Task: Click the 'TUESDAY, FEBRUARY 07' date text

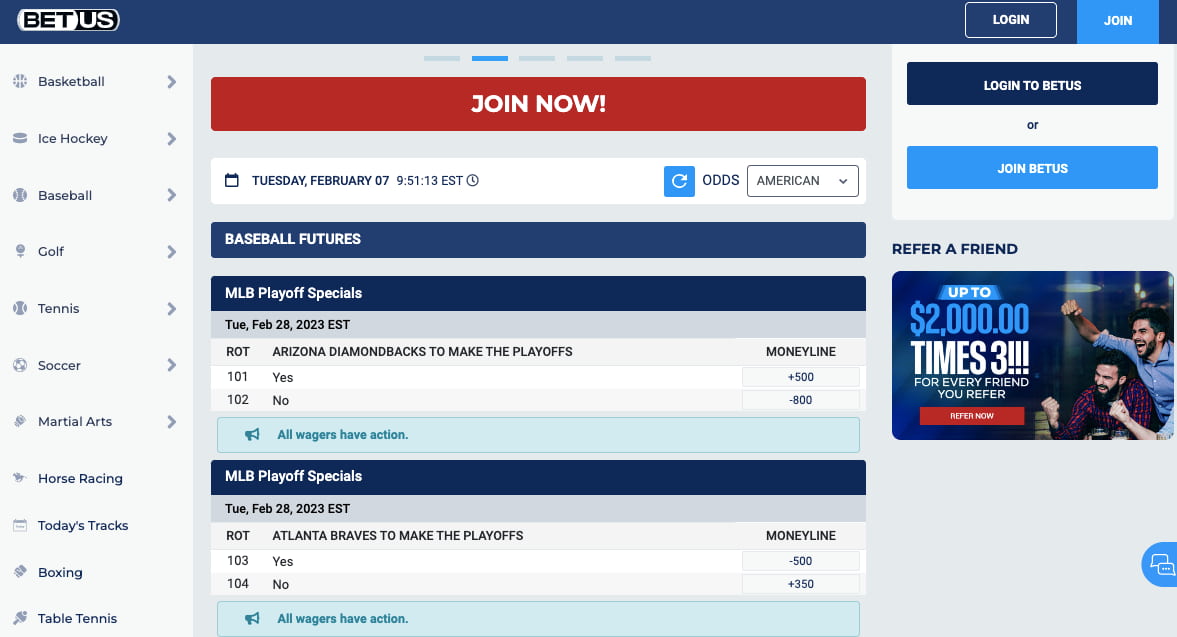Action: (x=321, y=181)
